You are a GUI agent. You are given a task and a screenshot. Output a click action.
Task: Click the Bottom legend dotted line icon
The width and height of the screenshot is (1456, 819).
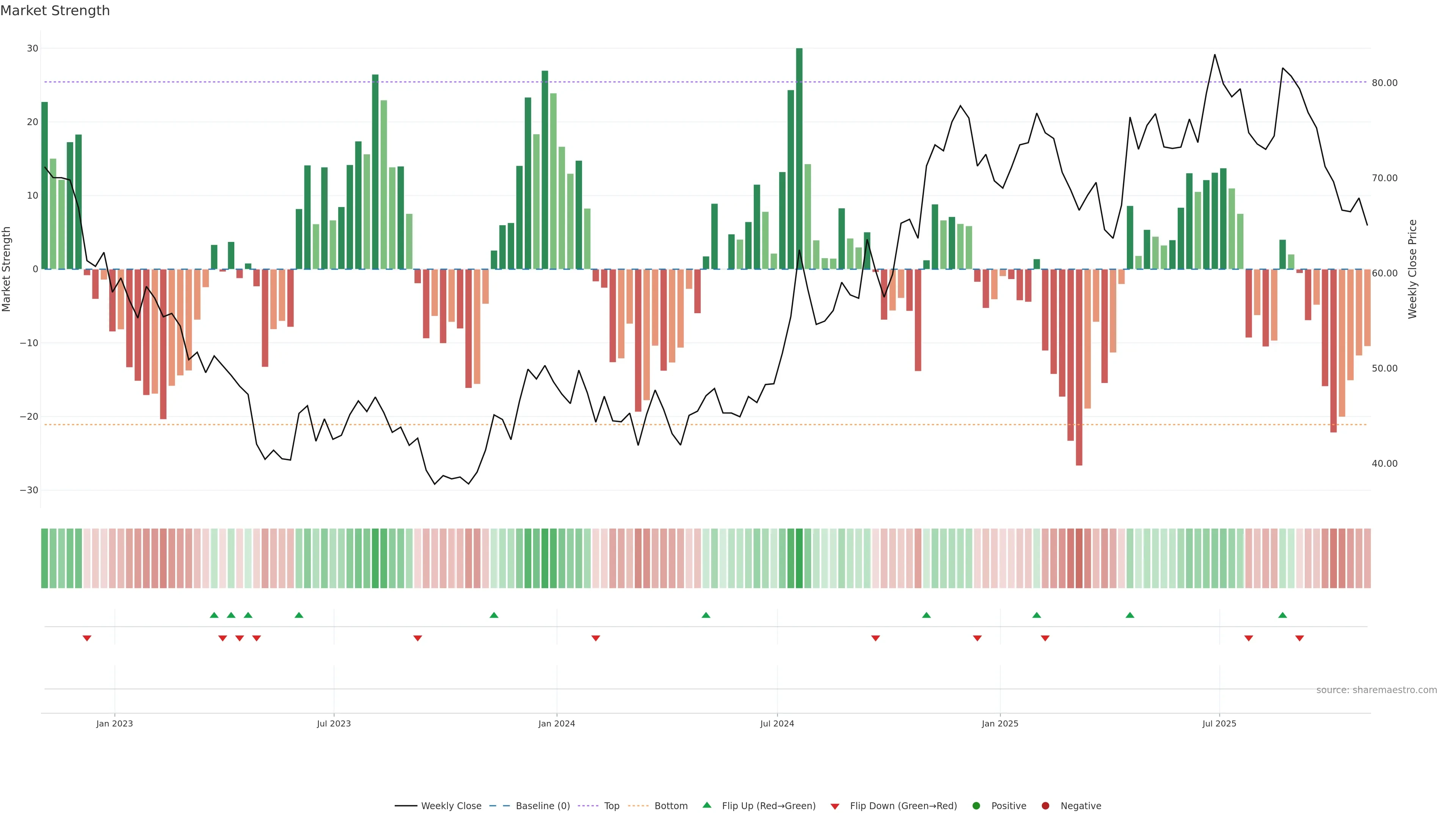coord(638,806)
